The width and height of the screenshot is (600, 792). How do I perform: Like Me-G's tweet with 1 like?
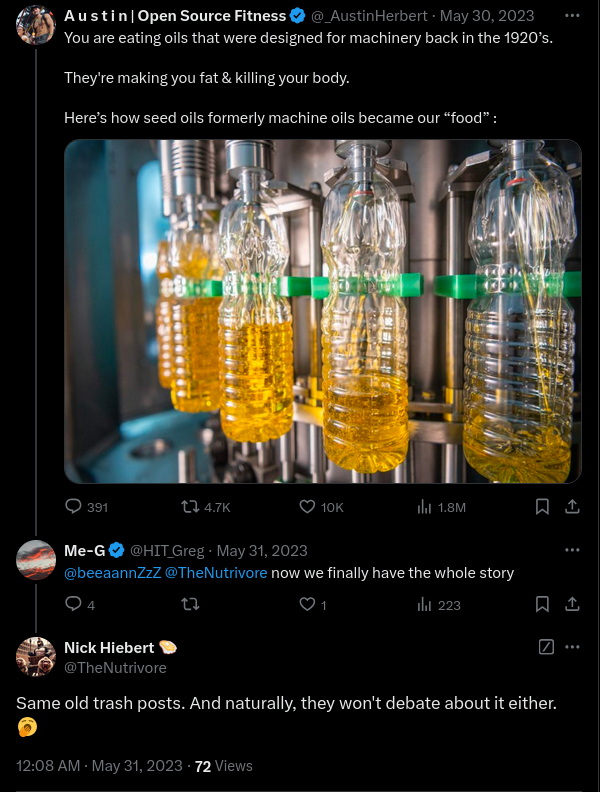[308, 604]
